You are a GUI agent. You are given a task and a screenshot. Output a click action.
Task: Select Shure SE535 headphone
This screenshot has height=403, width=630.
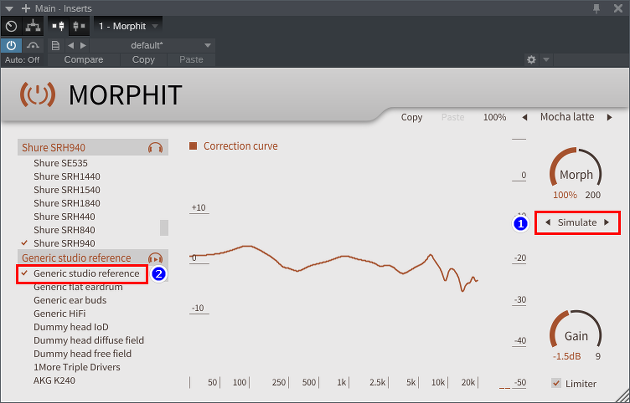[60, 163]
